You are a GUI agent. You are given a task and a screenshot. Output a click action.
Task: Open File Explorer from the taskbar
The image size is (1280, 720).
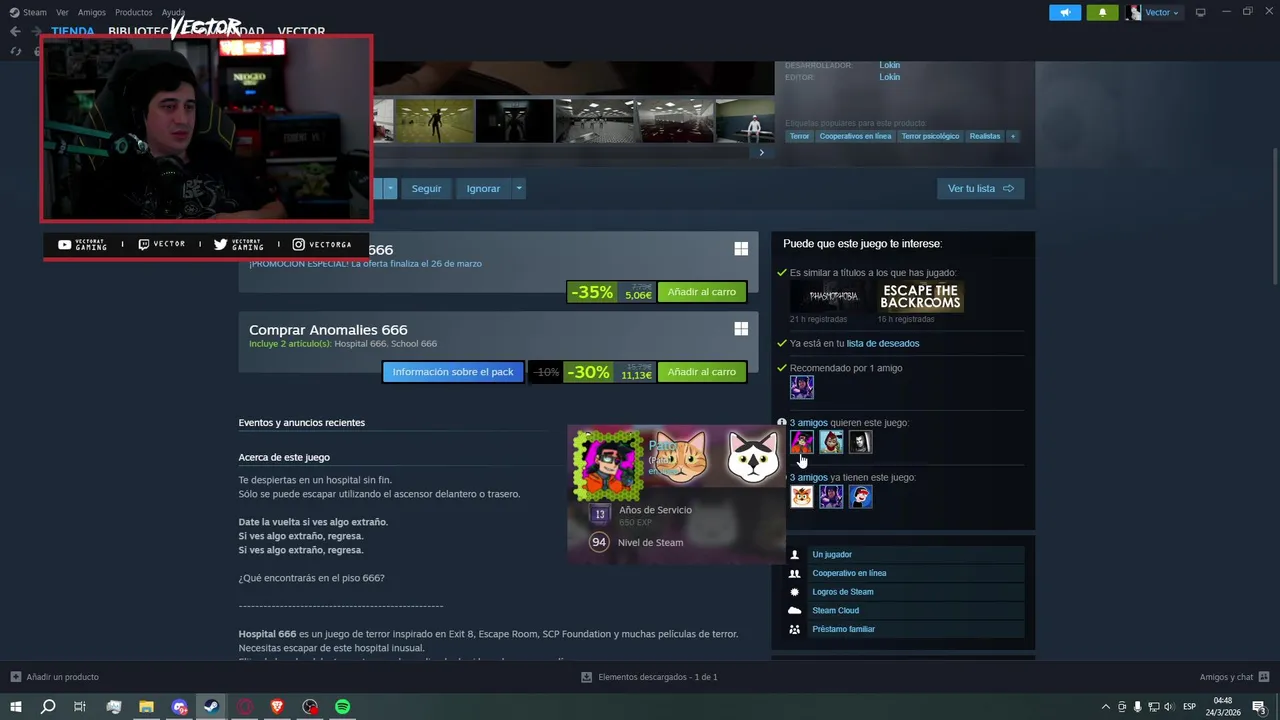tap(146, 706)
